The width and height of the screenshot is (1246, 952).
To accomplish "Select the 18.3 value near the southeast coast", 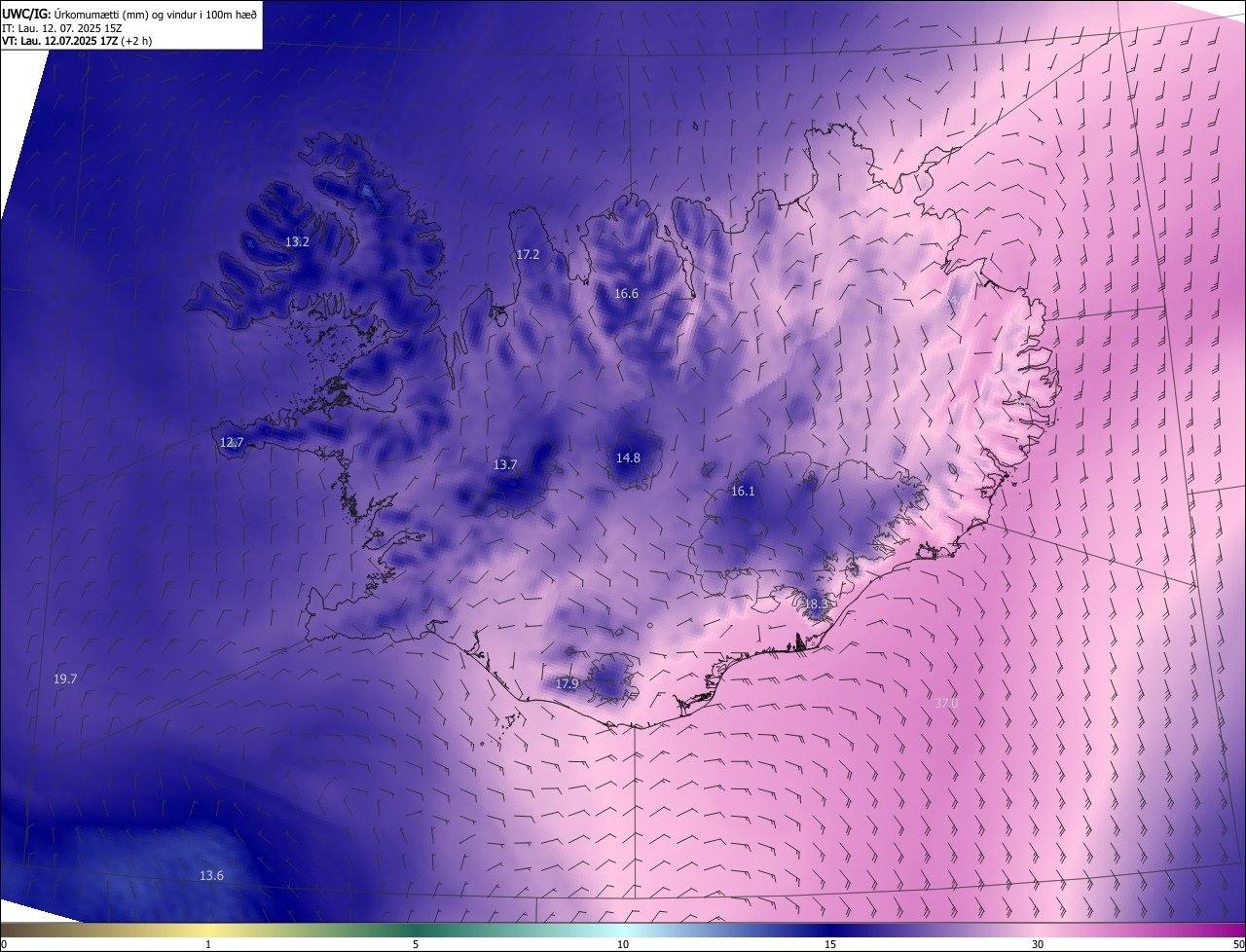I will [816, 604].
